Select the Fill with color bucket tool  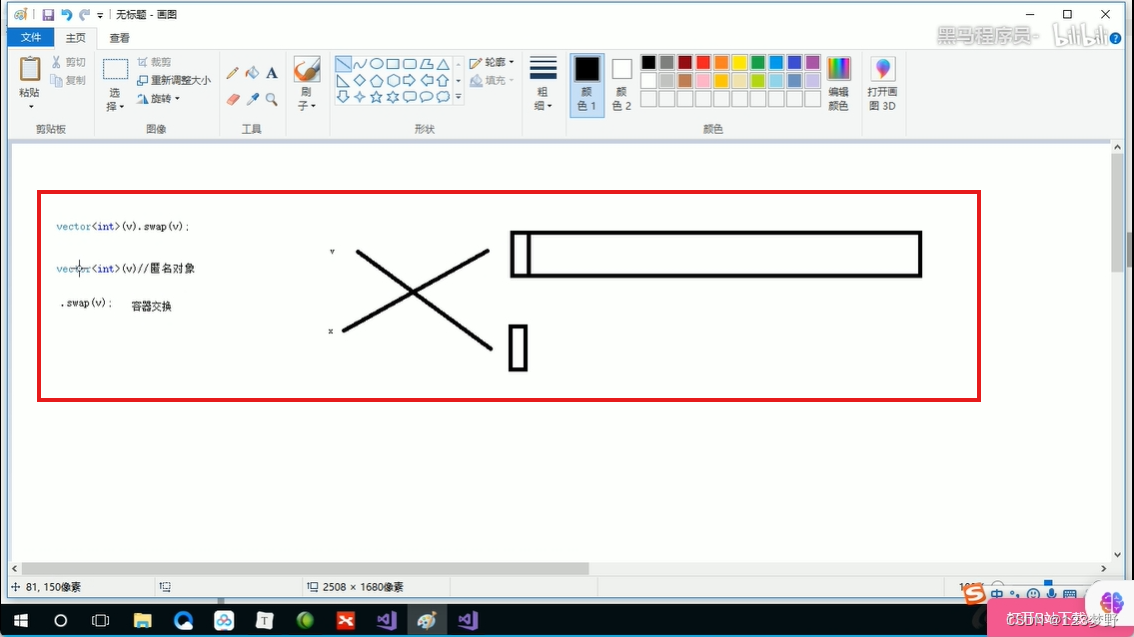(252, 73)
